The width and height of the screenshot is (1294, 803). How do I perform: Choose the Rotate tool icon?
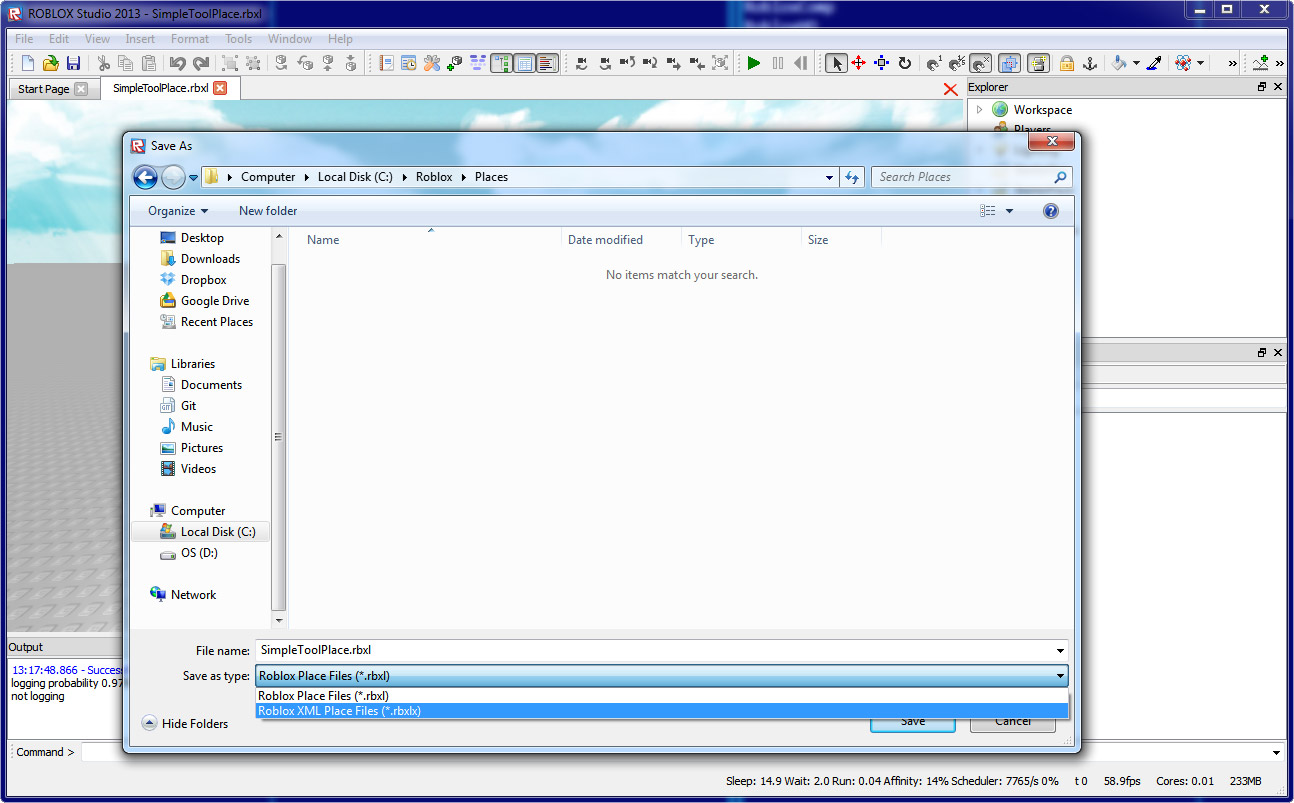905,63
